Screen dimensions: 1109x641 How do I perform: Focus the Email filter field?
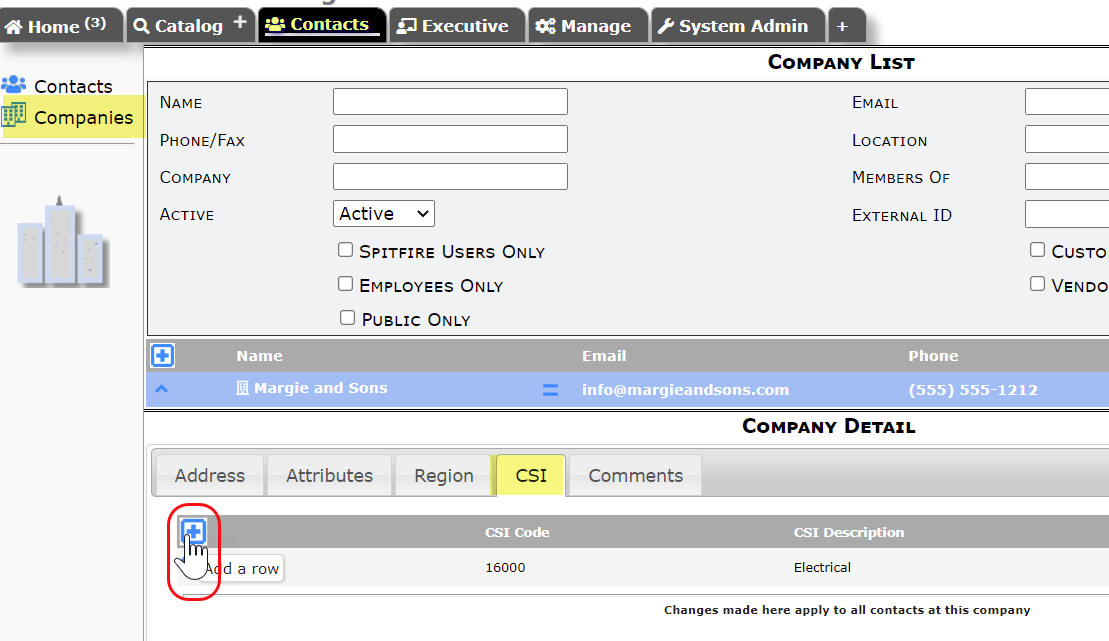tap(1067, 102)
